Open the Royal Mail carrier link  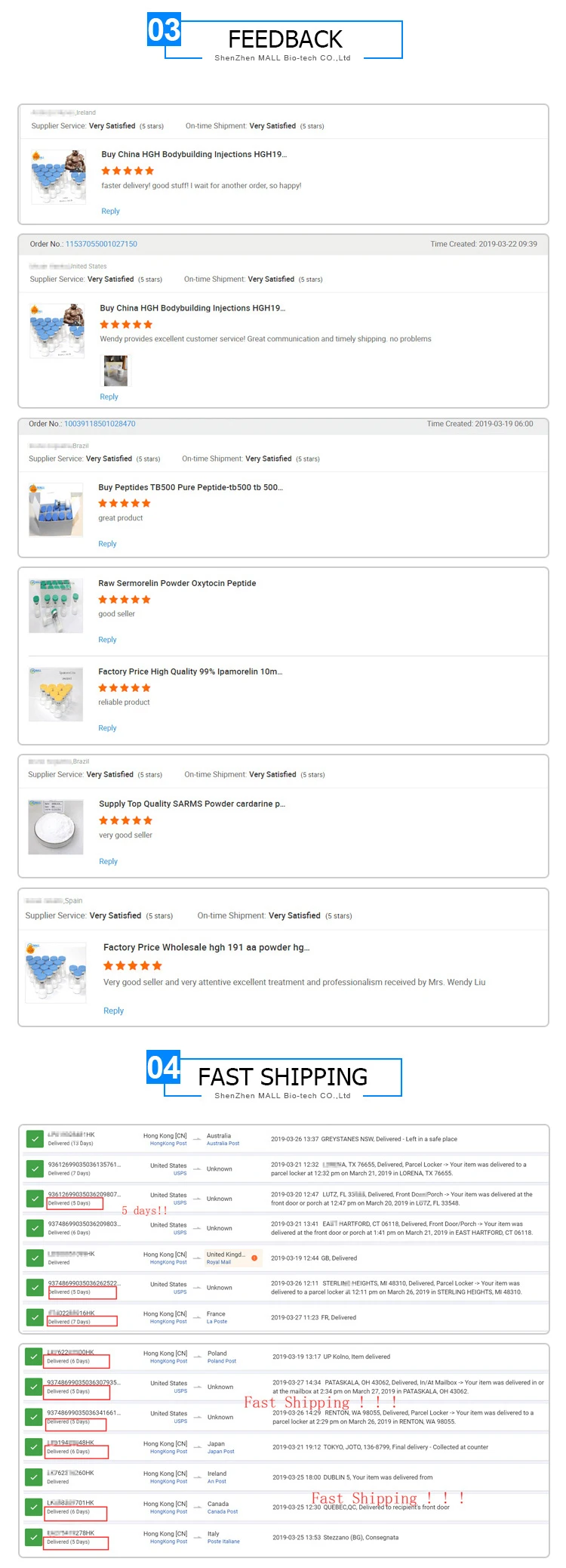click(219, 1262)
